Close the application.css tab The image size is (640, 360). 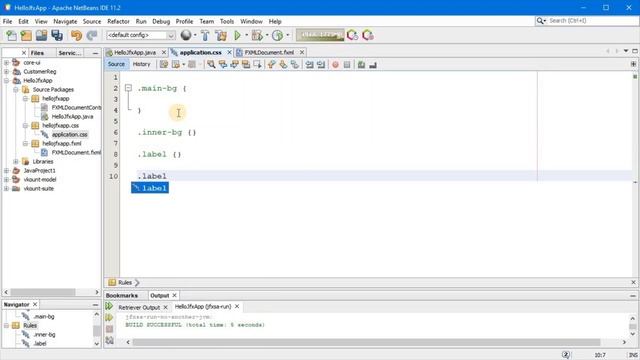pos(229,52)
